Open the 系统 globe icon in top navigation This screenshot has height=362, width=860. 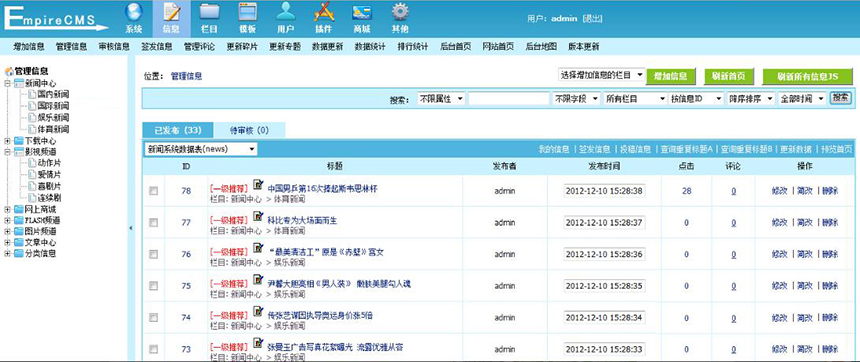tap(133, 13)
